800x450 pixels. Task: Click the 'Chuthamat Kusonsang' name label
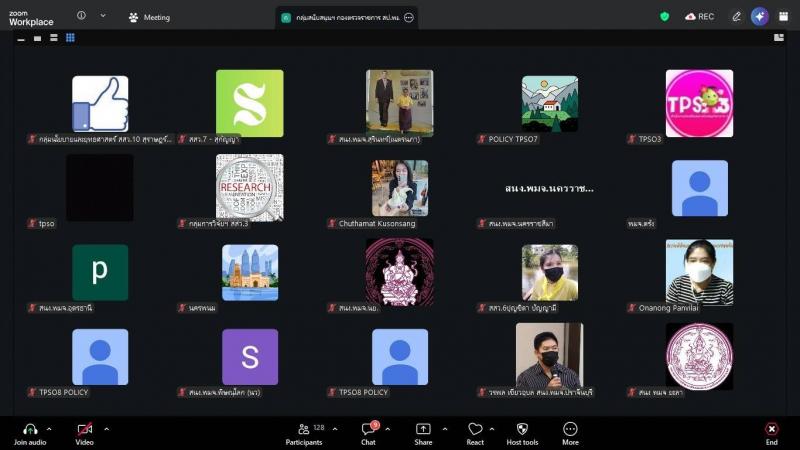[377, 223]
